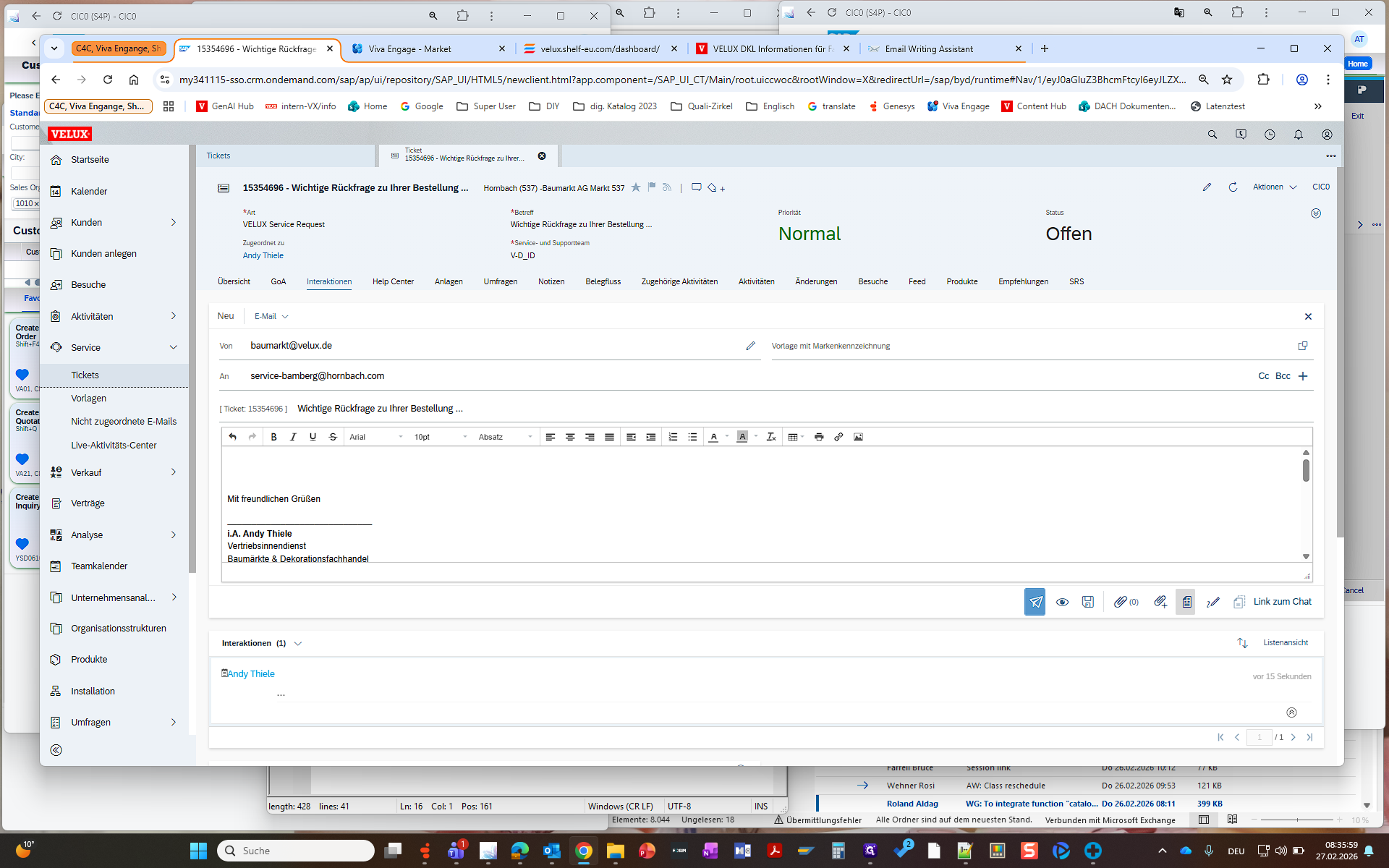Click the save draft floppy disk icon
The width and height of the screenshot is (1389, 868).
pos(1087,602)
